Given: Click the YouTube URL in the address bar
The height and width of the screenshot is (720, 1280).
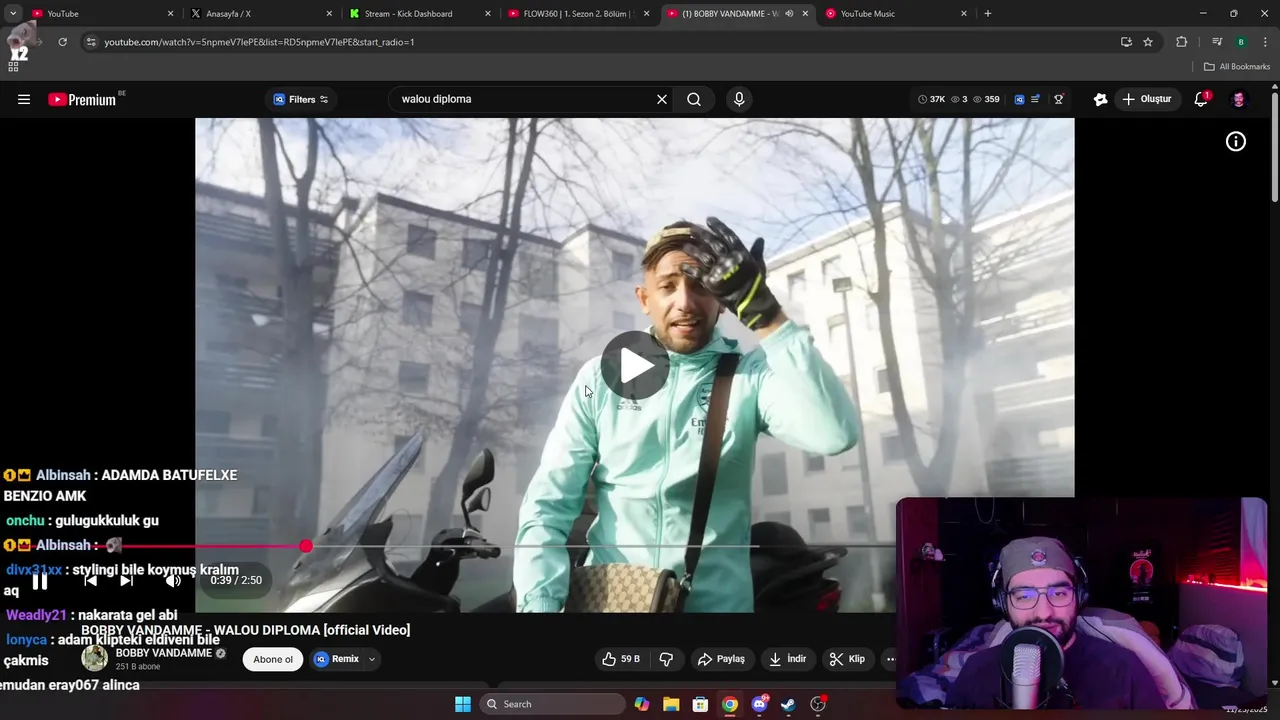Looking at the screenshot, I should [x=259, y=42].
